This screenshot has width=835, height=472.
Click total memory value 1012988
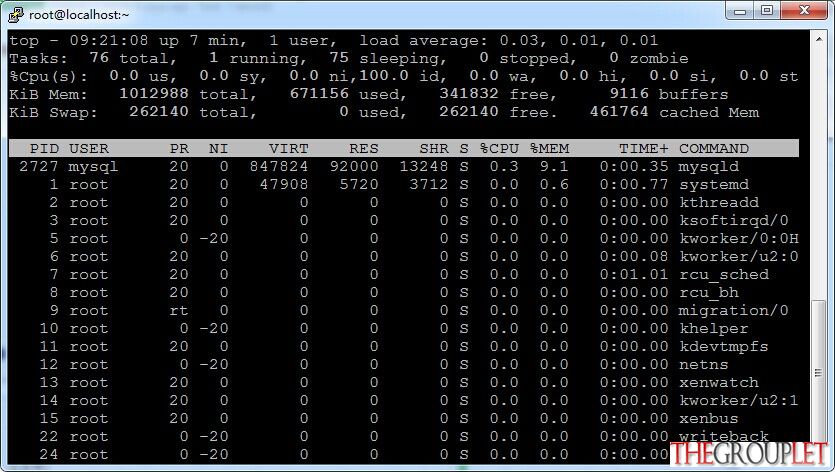click(x=154, y=94)
